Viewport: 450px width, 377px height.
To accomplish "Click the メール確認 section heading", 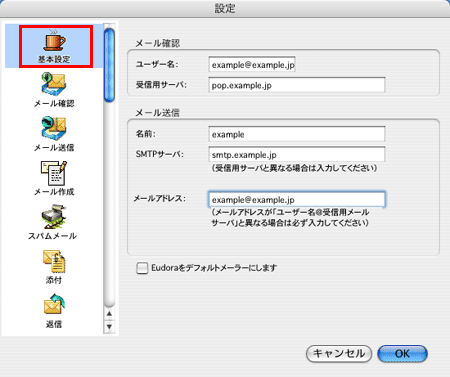I will [x=157, y=43].
